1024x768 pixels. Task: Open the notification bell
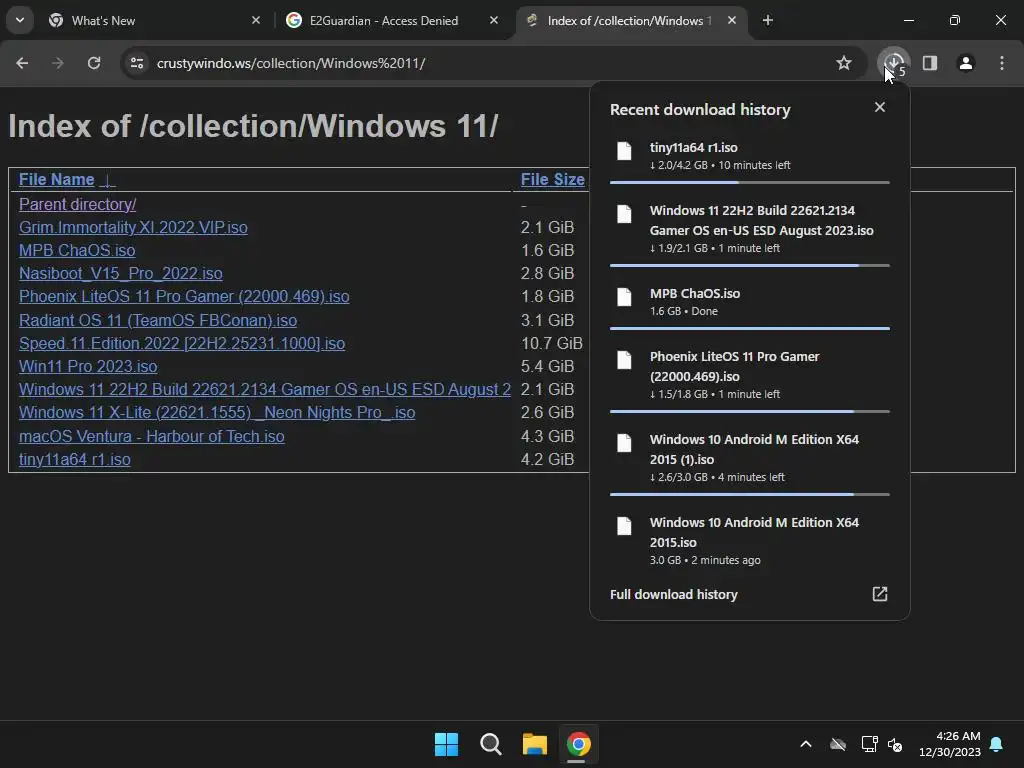996,744
